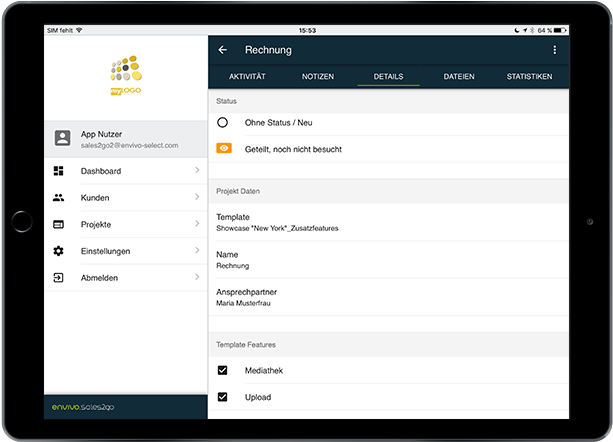Tap the envivo sales2go footer logo
Image resolution: width=613 pixels, height=442 pixels.
click(x=83, y=407)
